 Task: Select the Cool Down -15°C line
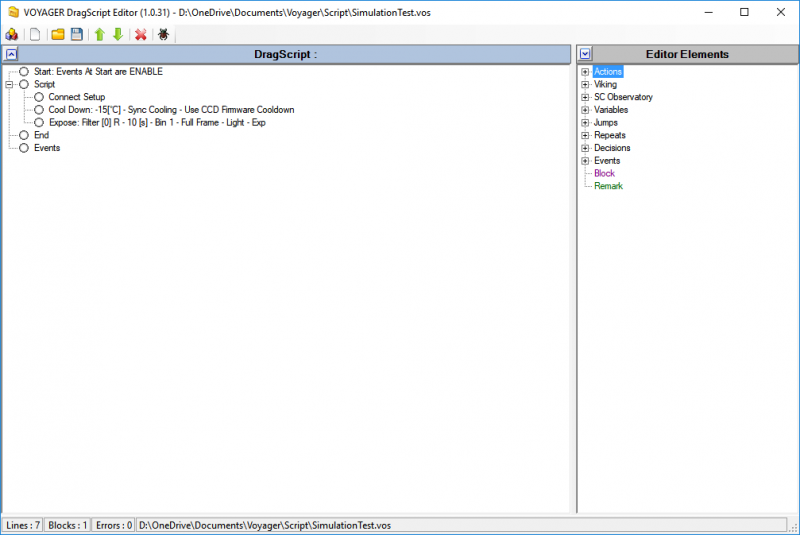tap(171, 110)
